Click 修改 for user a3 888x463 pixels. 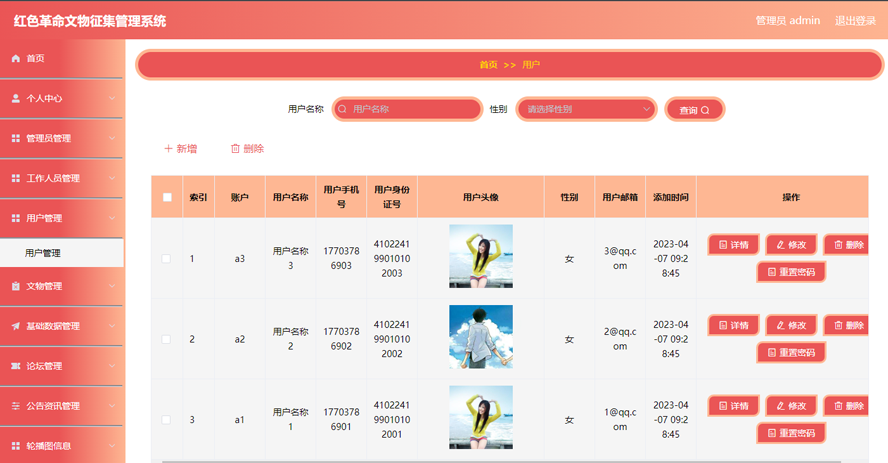coord(791,245)
